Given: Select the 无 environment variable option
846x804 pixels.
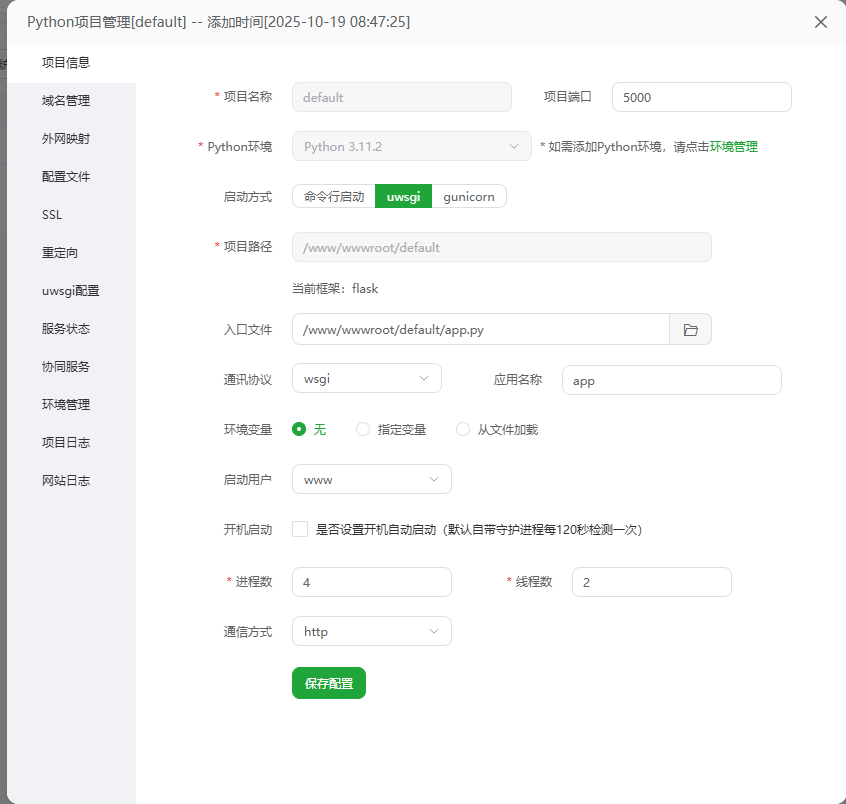Looking at the screenshot, I should pos(299,429).
